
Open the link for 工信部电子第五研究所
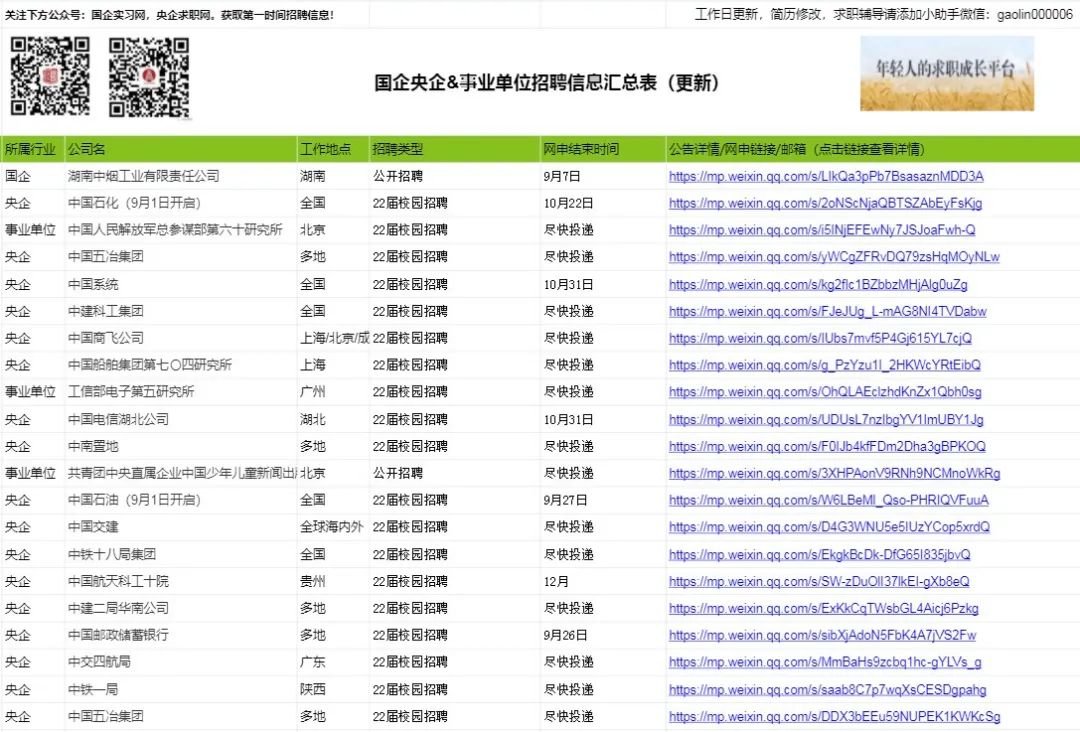[825, 393]
